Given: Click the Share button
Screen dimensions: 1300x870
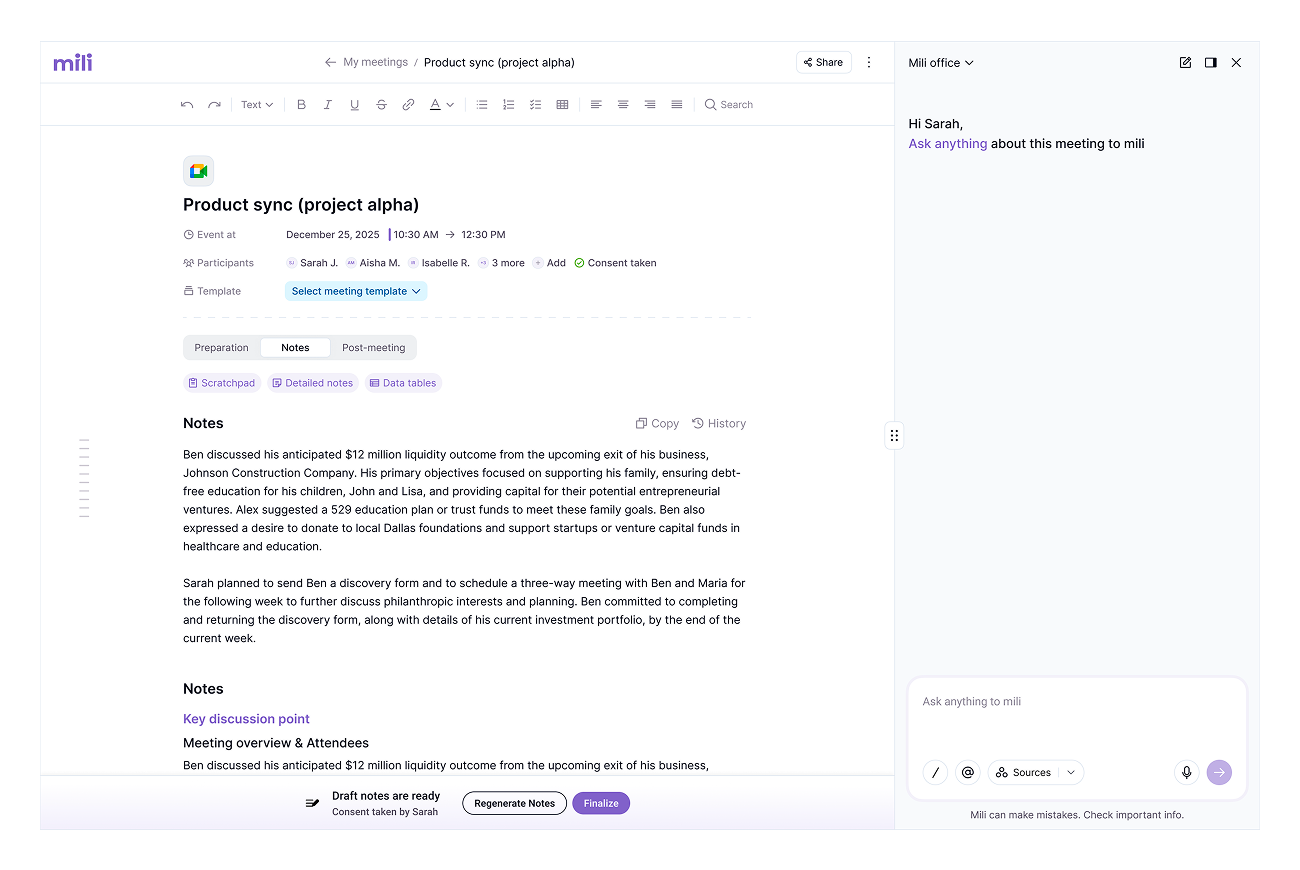Looking at the screenshot, I should pos(824,62).
